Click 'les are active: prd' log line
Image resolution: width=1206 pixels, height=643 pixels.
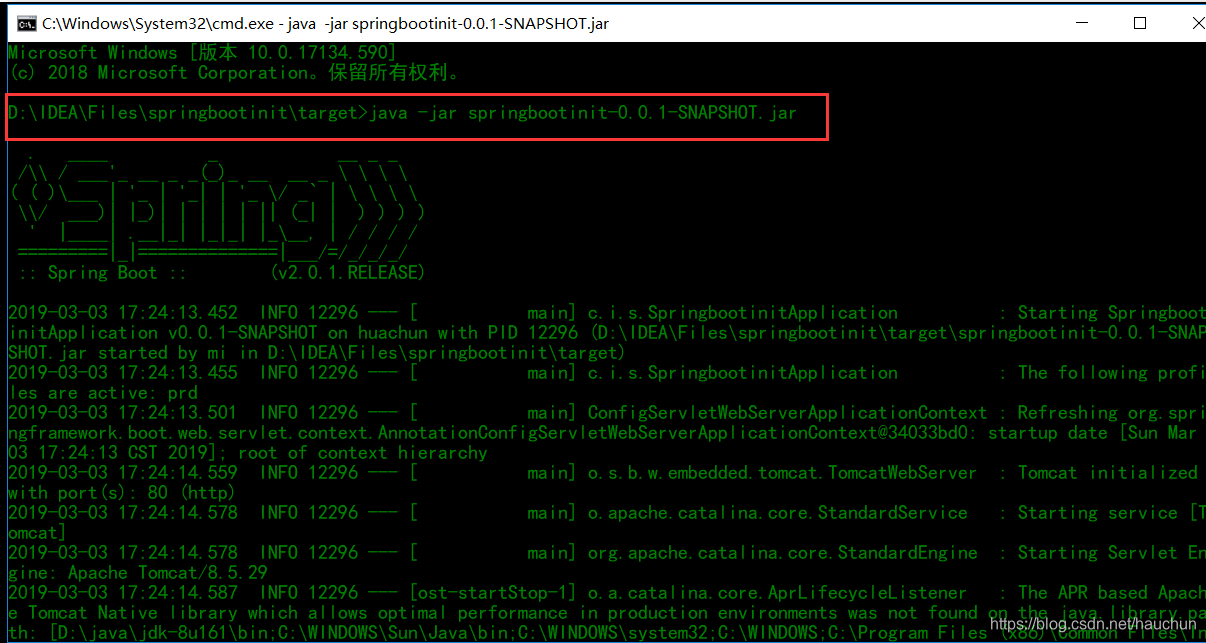tap(102, 392)
